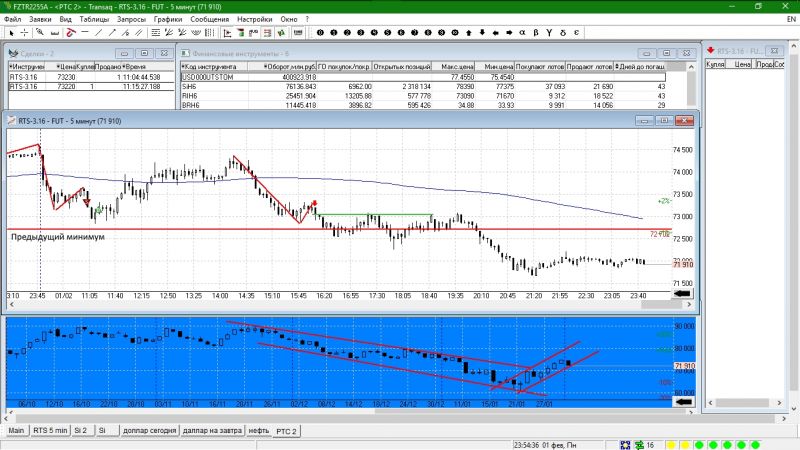Viewport: 800px width, 450px height.
Task: Switch to the нефть tab
Action: pos(259,431)
